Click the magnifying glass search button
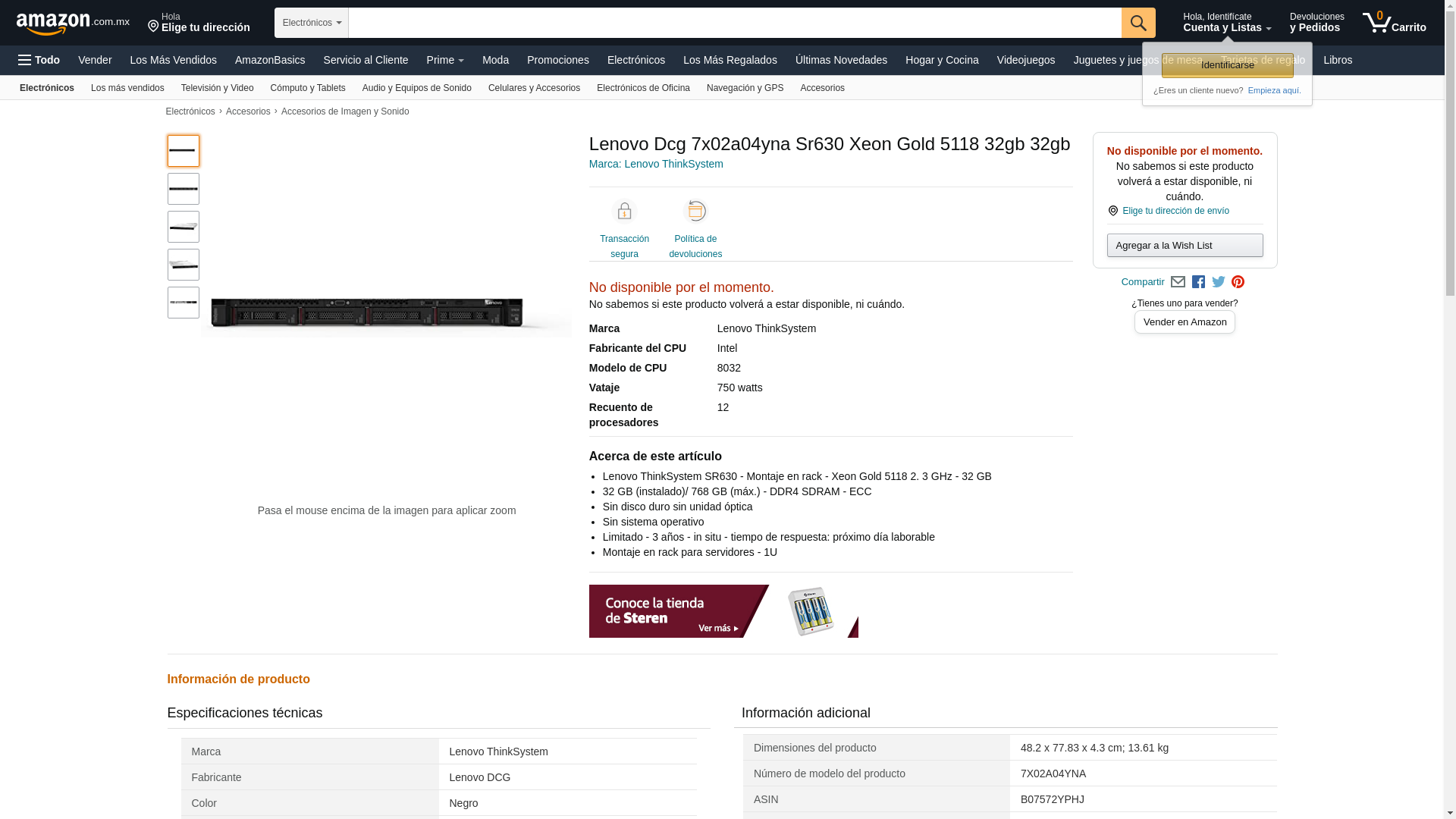This screenshot has height=819, width=1456. coord(1138,23)
